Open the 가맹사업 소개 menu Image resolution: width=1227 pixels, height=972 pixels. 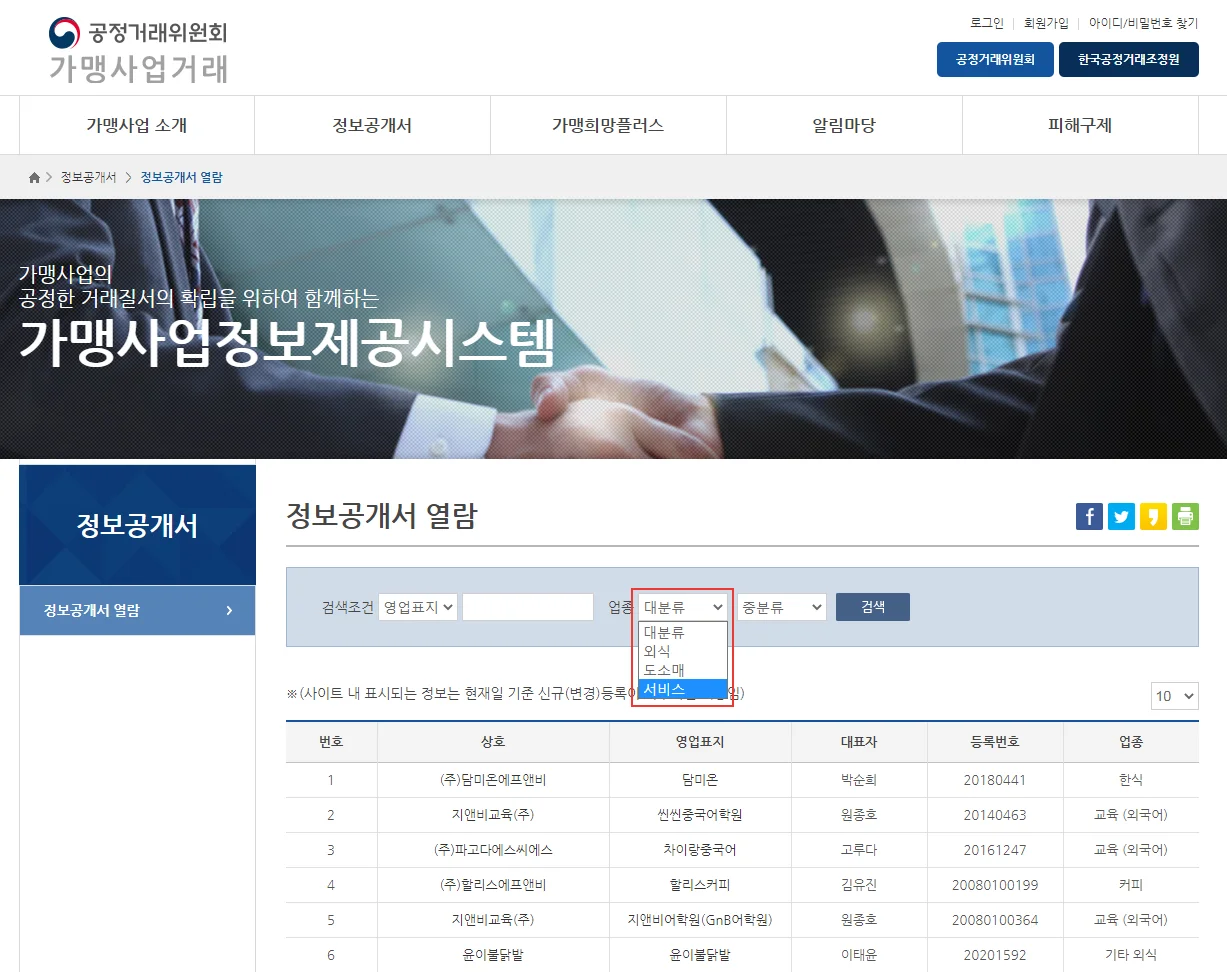[137, 126]
